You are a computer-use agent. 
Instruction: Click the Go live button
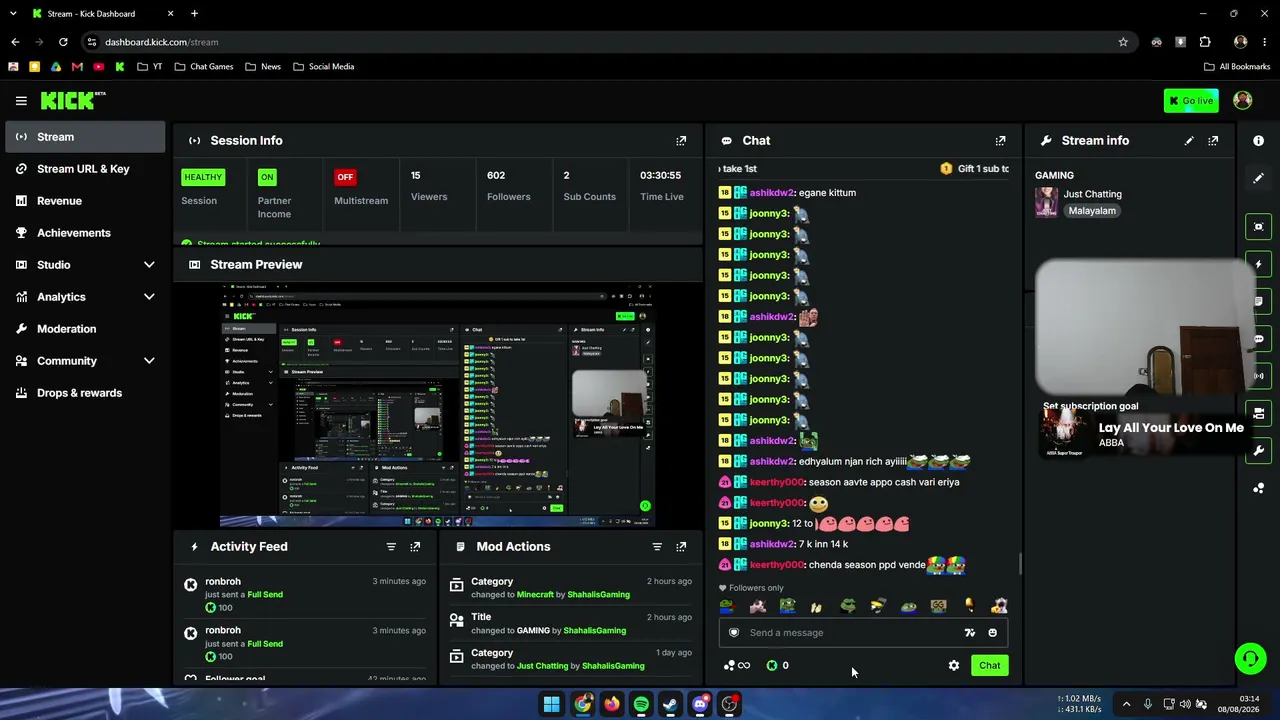coord(1191,101)
